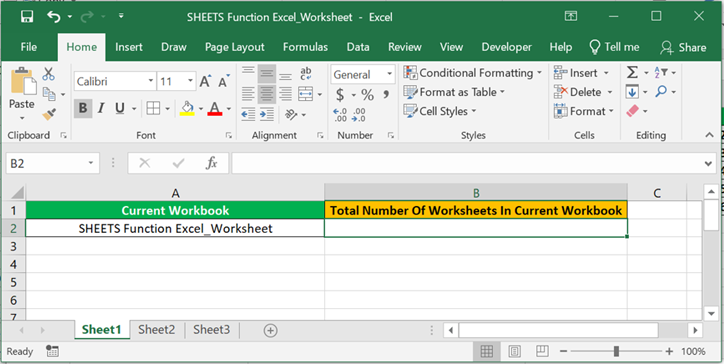Viewport: 724px width, 364px height.
Task: Click the AutoSum sigma icon
Action: click(632, 73)
